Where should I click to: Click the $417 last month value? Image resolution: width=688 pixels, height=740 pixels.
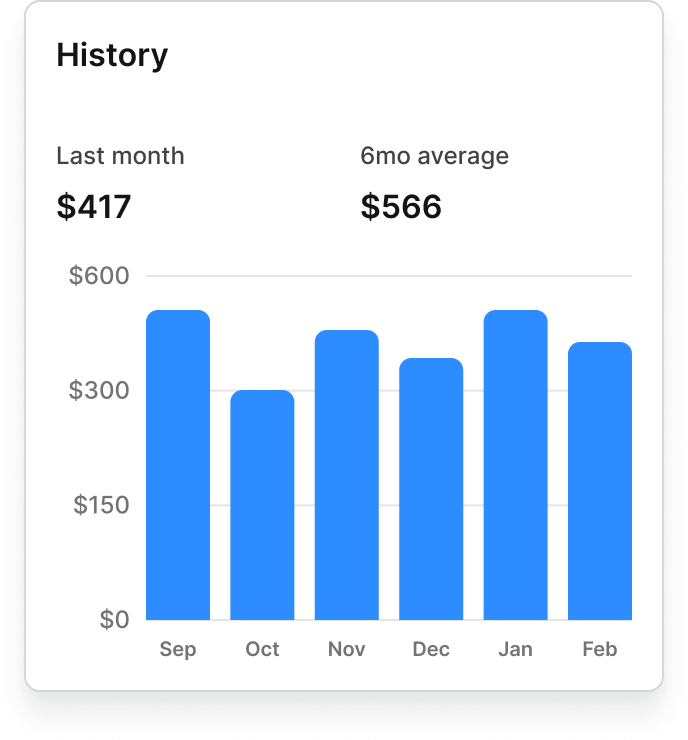click(x=94, y=207)
